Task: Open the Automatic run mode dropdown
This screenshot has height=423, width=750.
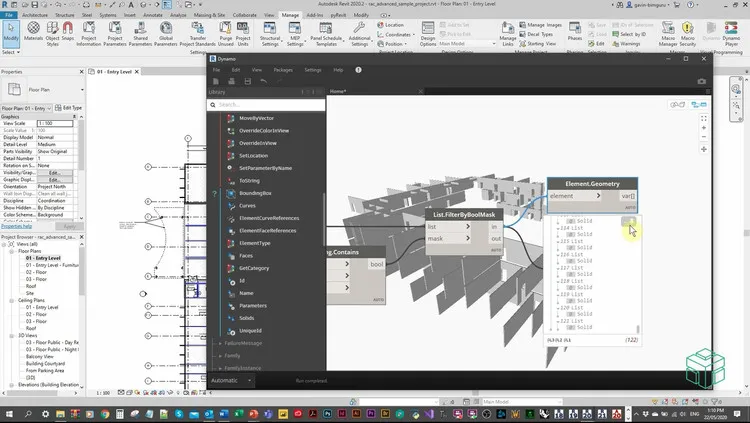Action: [x=231, y=380]
